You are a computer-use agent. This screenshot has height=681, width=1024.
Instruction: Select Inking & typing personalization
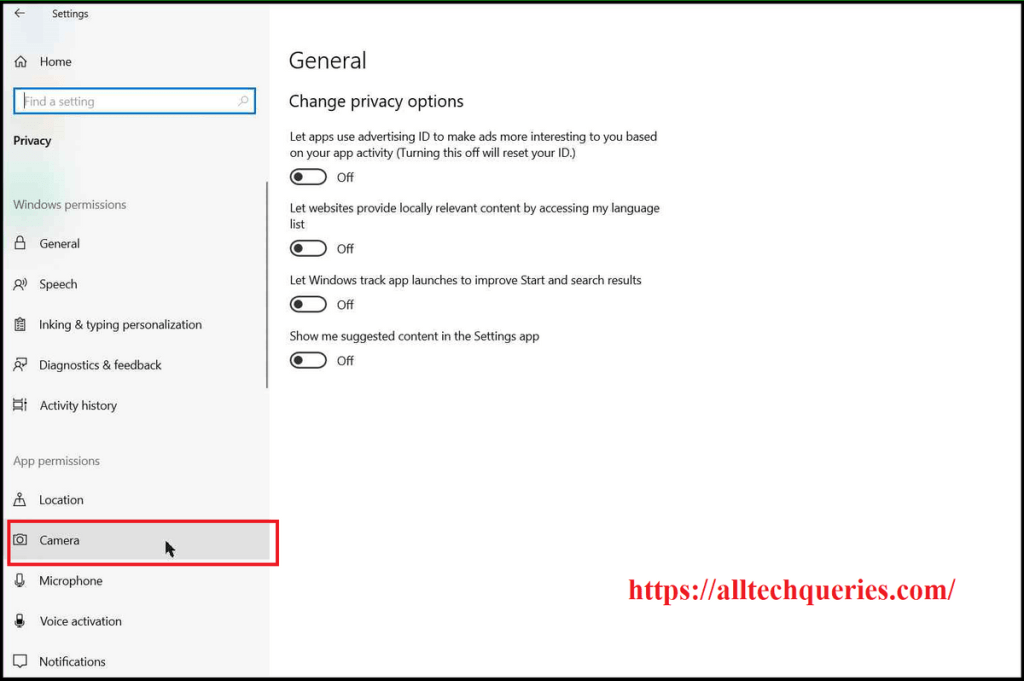120,324
